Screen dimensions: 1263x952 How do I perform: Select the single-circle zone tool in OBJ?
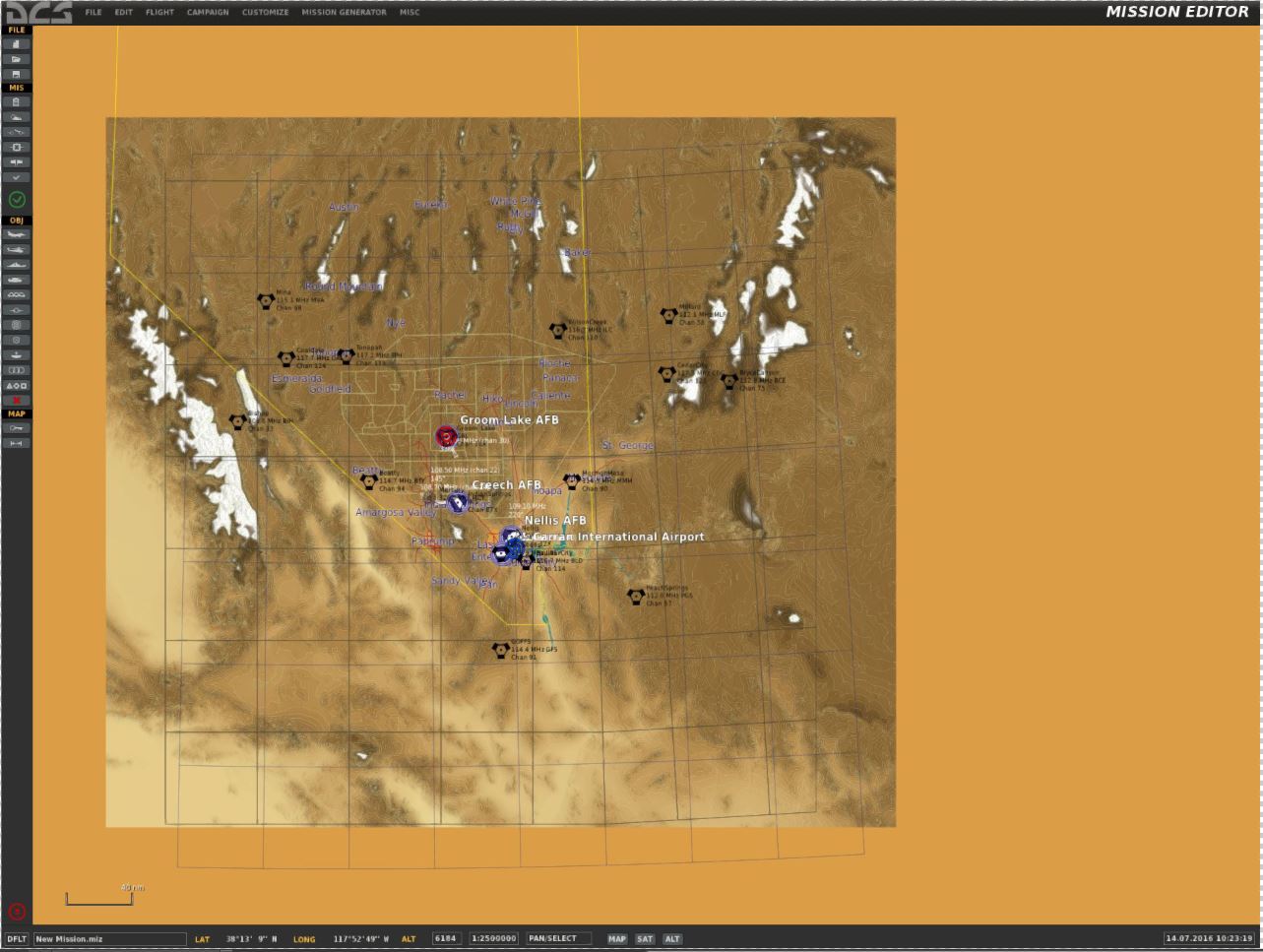click(x=17, y=340)
